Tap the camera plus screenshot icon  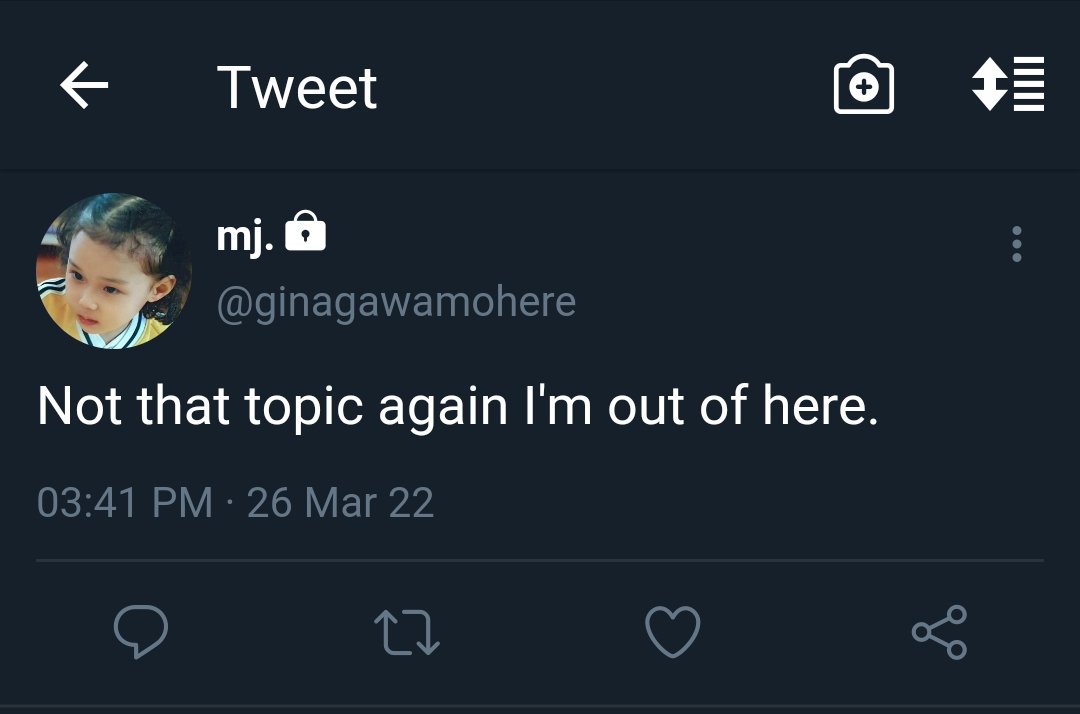tap(863, 84)
